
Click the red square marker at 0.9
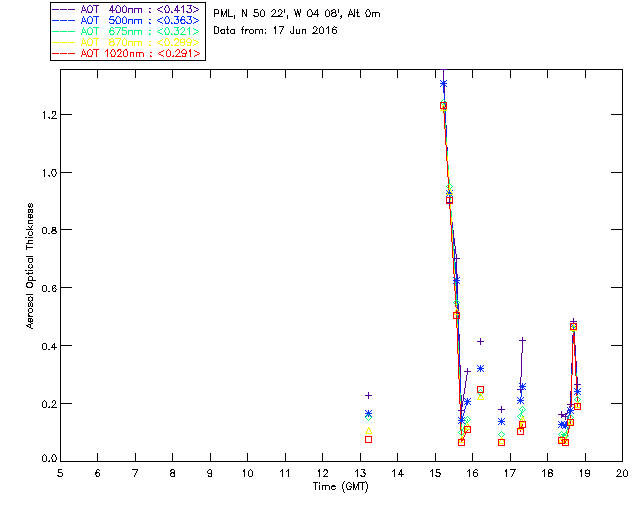pos(449,200)
